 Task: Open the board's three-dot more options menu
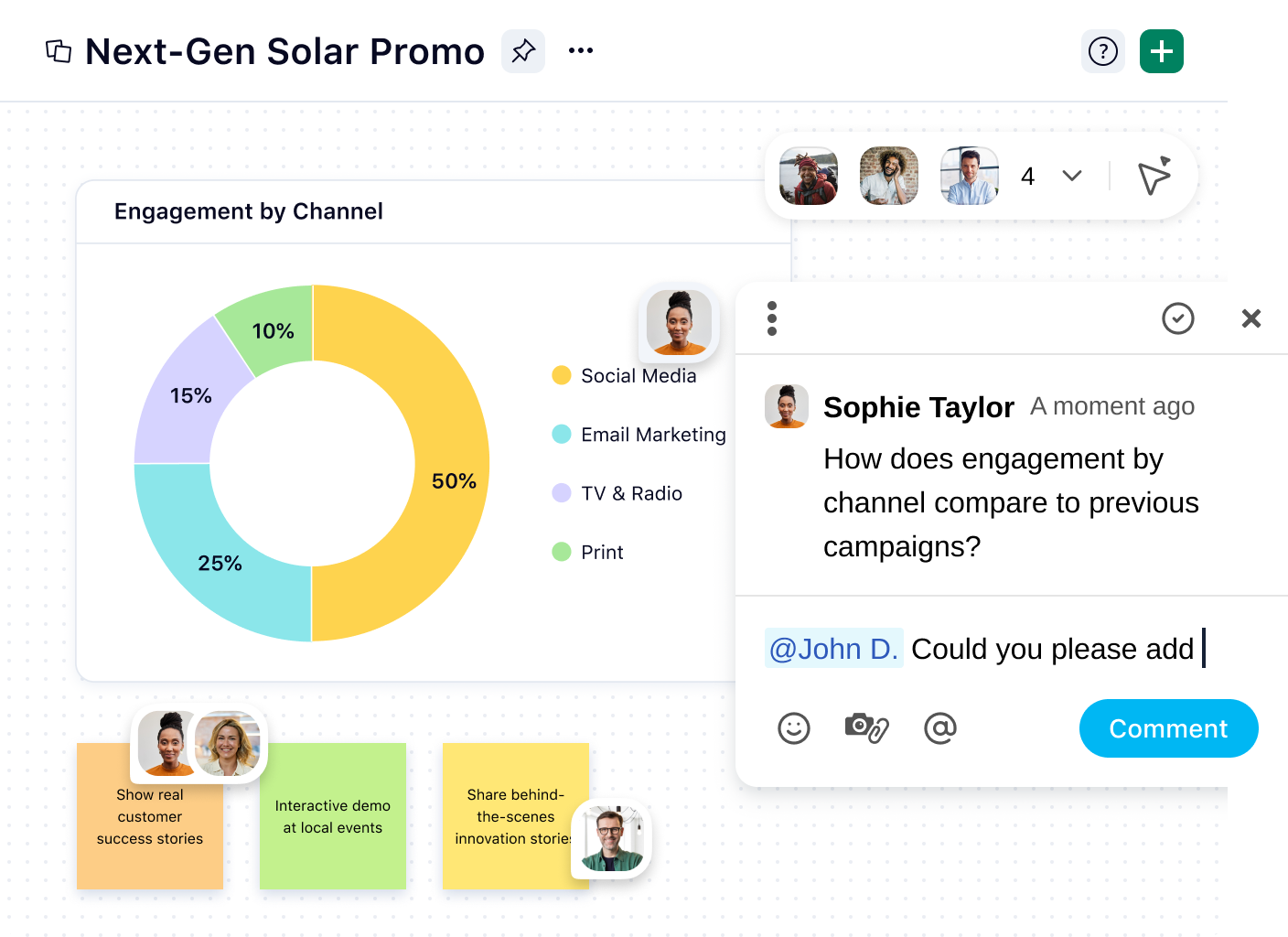[x=580, y=51]
